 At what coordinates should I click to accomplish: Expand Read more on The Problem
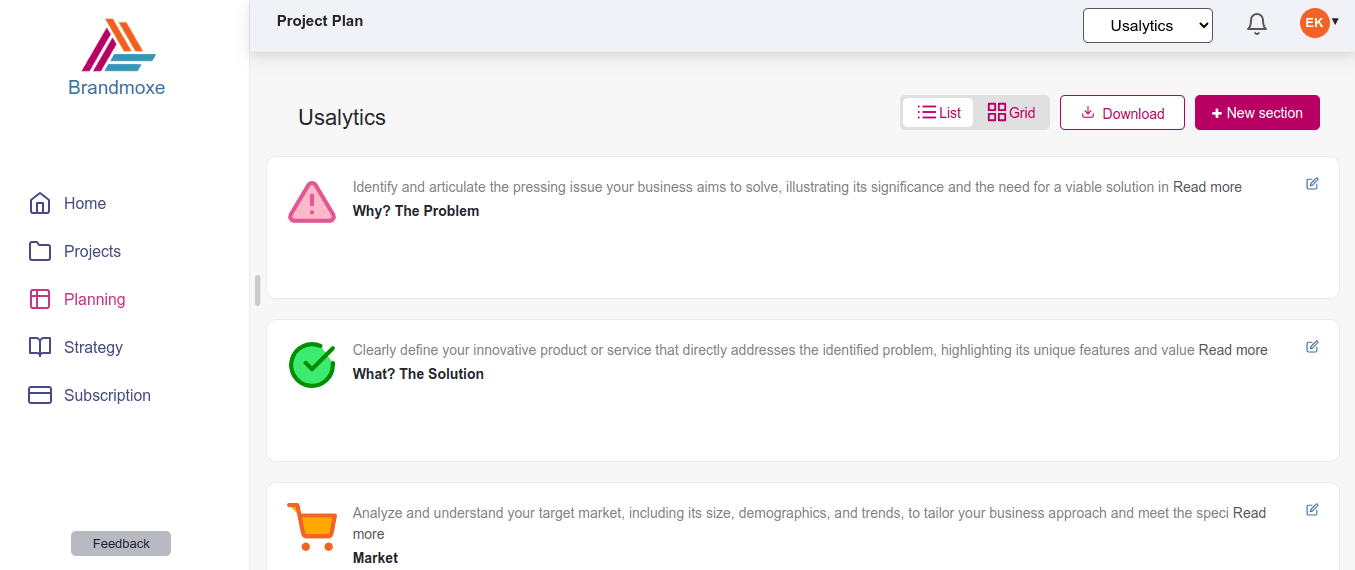1207,187
